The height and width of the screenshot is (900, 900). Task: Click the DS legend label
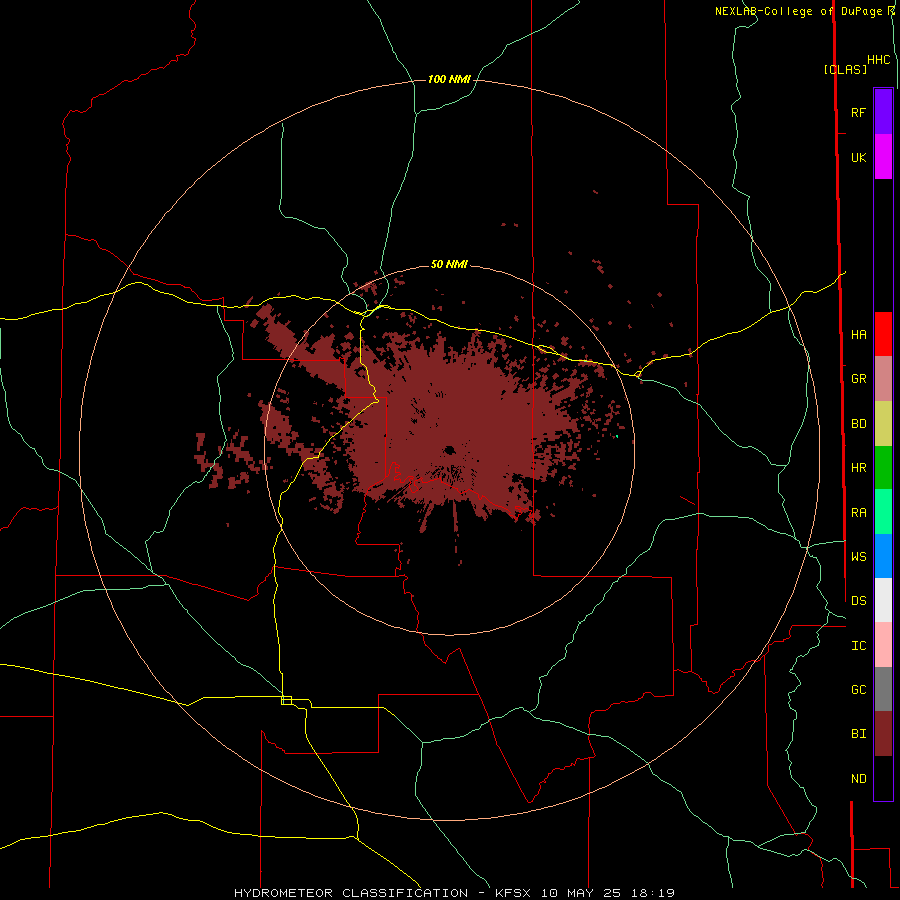[x=858, y=600]
